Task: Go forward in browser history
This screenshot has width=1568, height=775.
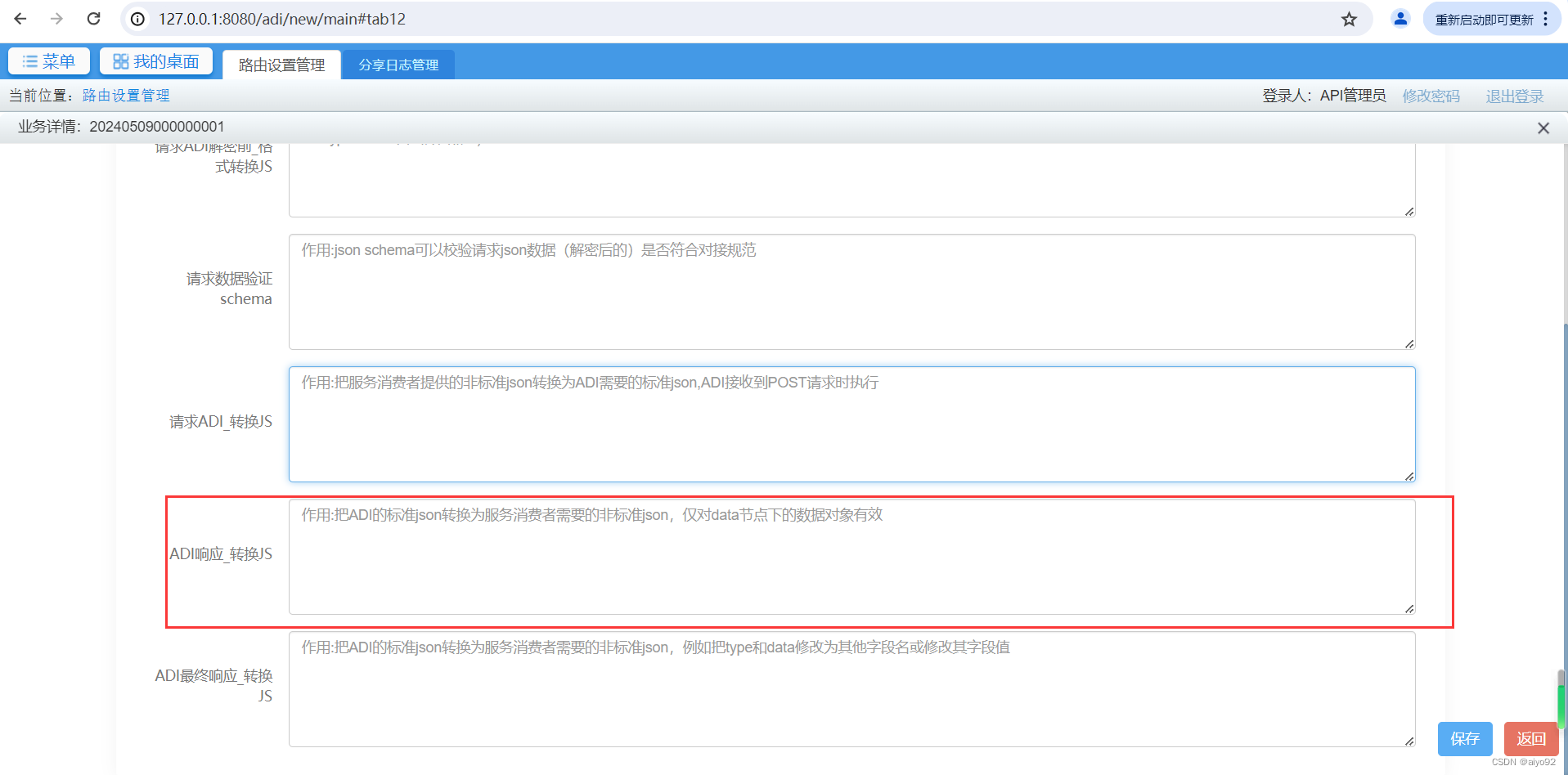Action: point(56,19)
